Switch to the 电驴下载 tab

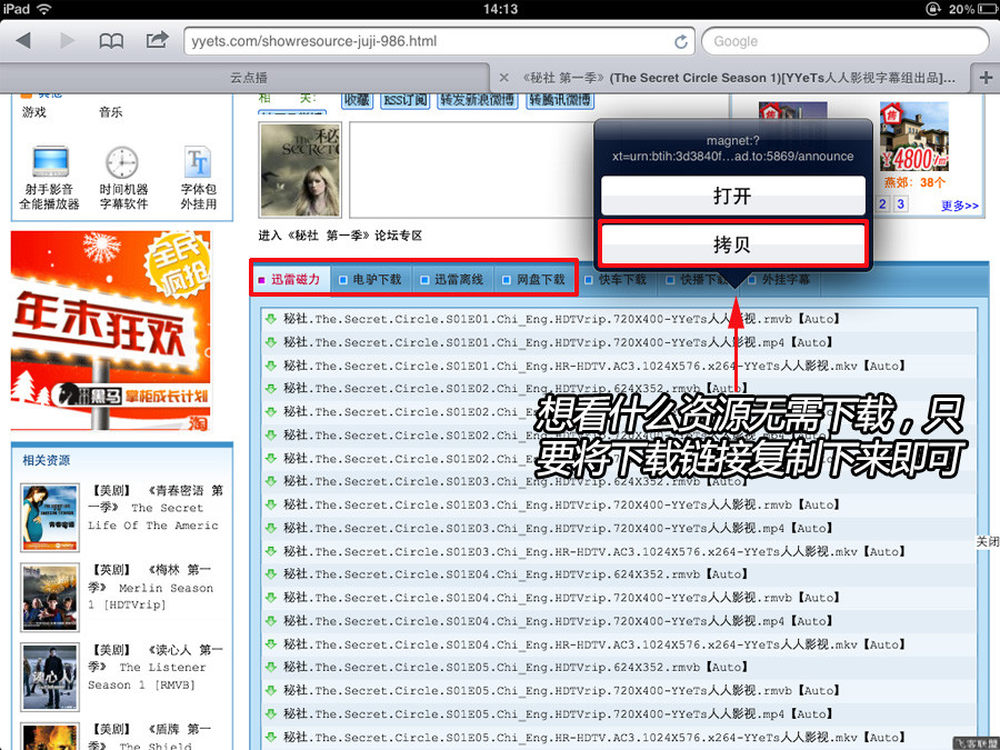click(x=371, y=279)
